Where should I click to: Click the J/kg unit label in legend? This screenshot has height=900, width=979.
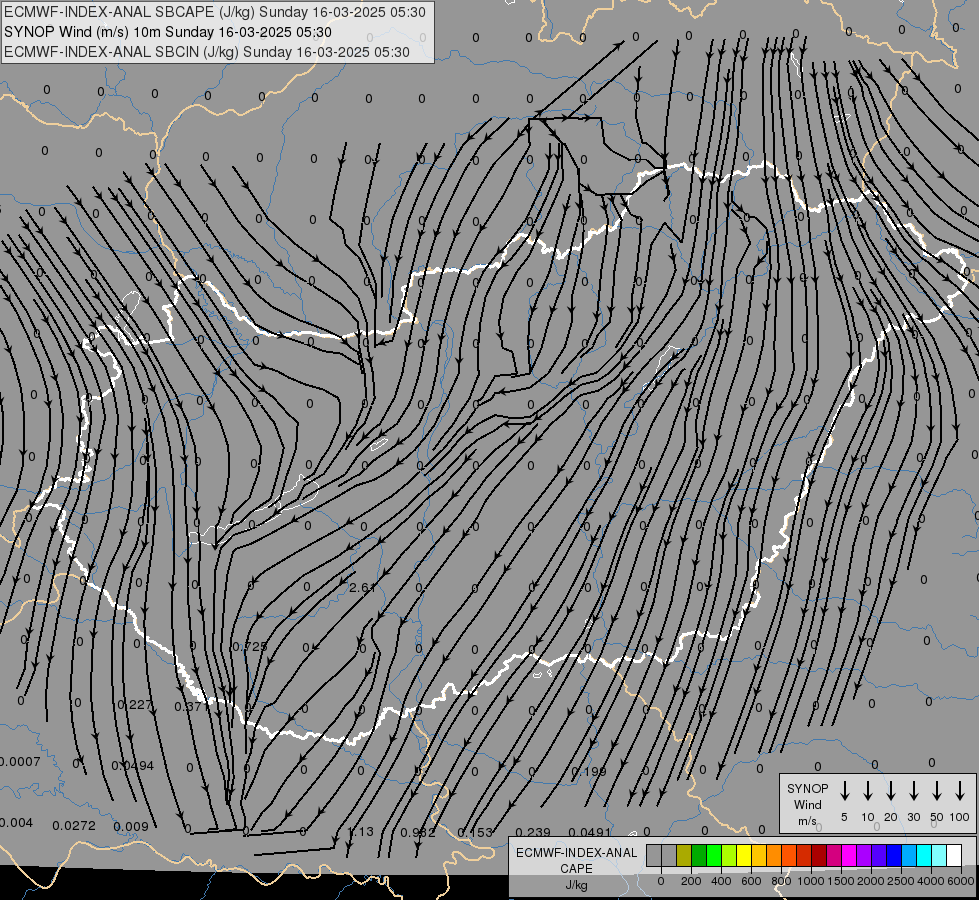click(x=576, y=885)
